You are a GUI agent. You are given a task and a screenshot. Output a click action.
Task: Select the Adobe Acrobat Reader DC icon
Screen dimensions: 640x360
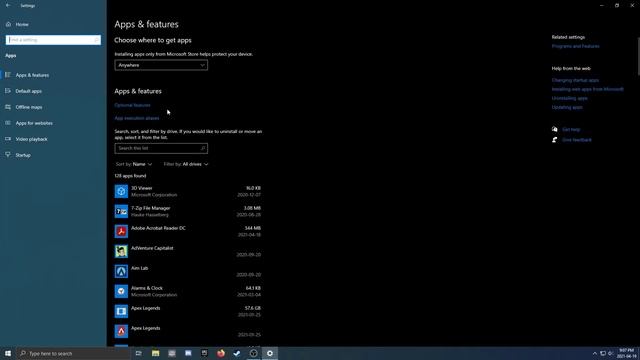coord(121,231)
